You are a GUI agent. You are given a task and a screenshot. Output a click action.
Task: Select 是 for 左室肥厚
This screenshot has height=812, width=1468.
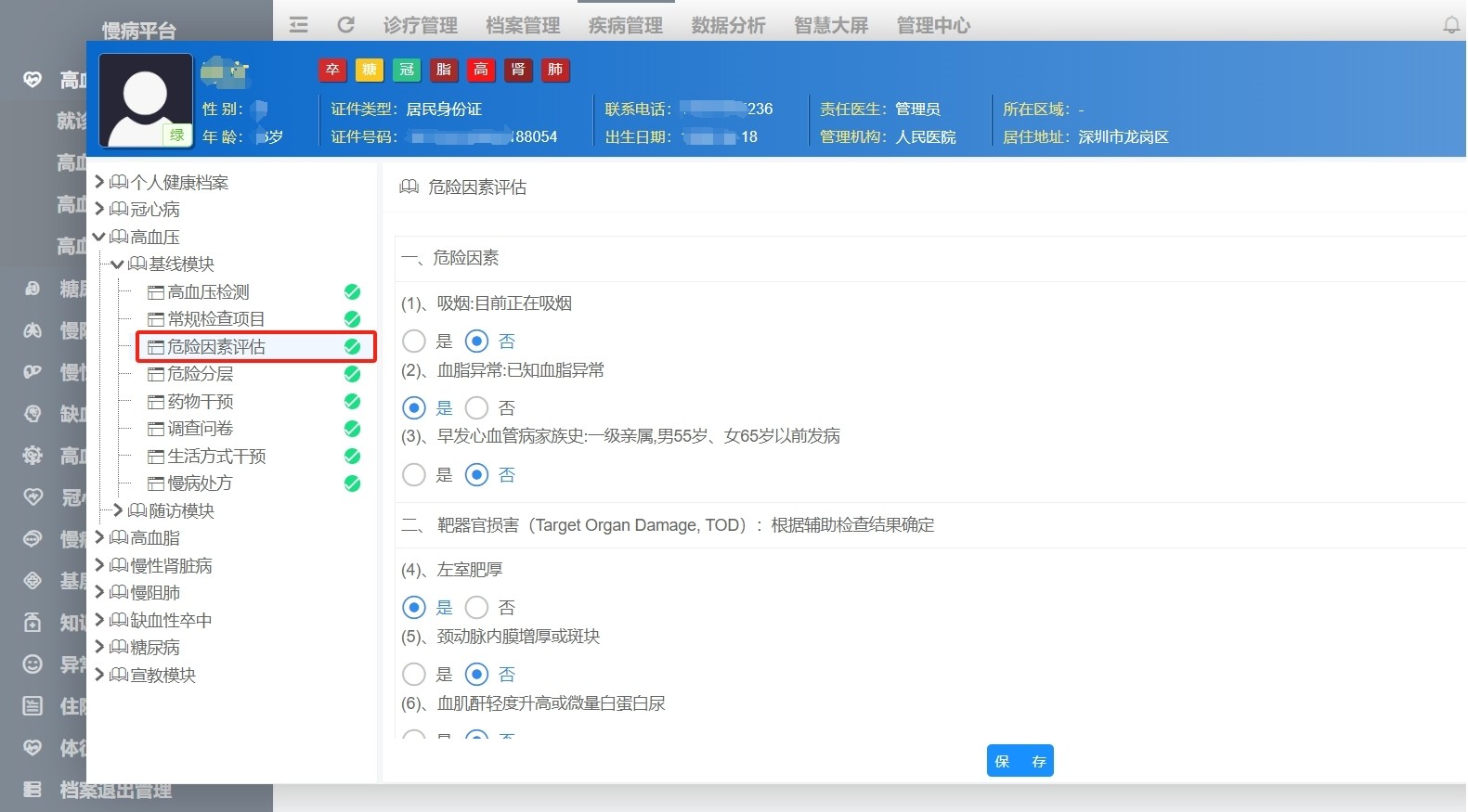[414, 608]
